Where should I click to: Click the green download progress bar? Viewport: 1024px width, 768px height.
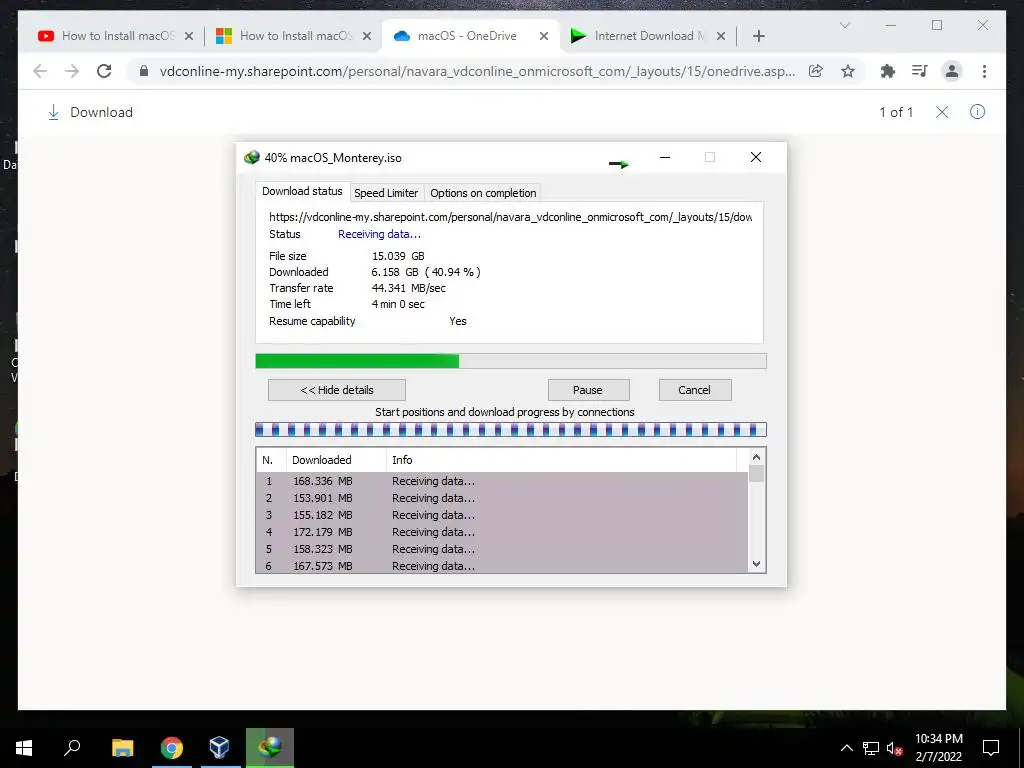(x=511, y=361)
